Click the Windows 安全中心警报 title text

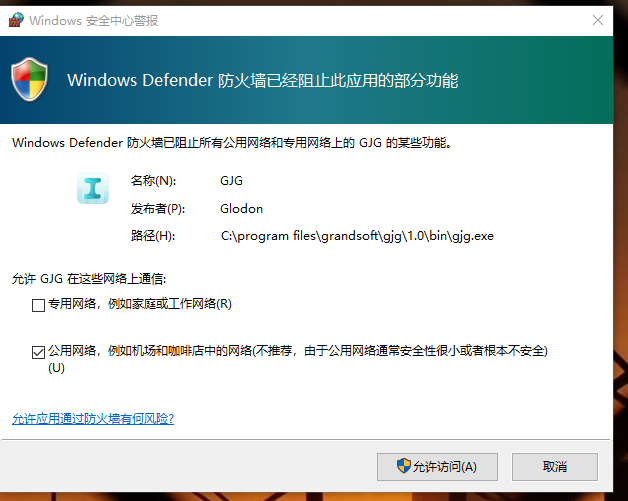[94, 20]
